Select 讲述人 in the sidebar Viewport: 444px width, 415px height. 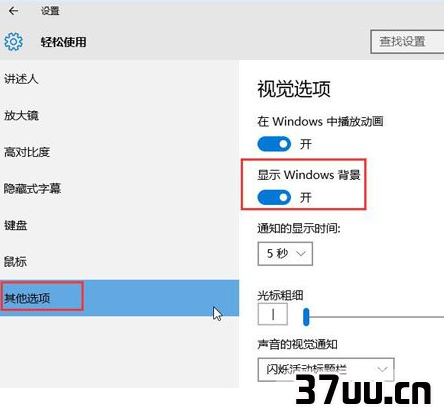[21, 79]
